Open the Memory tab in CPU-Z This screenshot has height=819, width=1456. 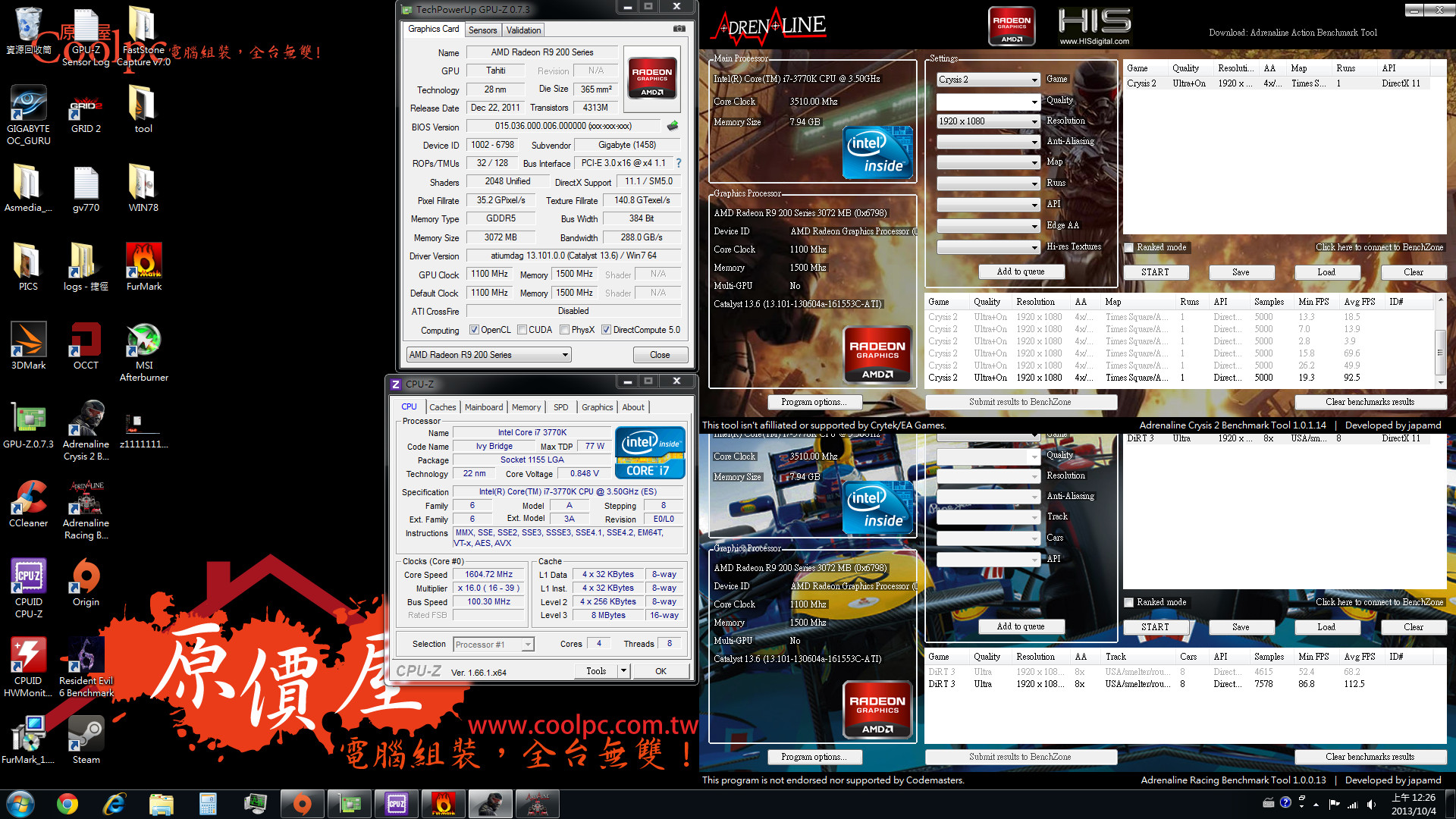526,407
